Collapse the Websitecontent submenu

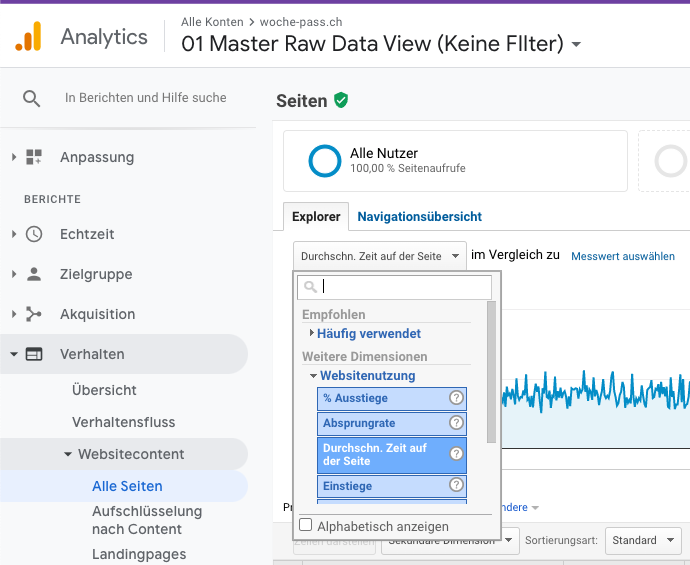click(68, 454)
